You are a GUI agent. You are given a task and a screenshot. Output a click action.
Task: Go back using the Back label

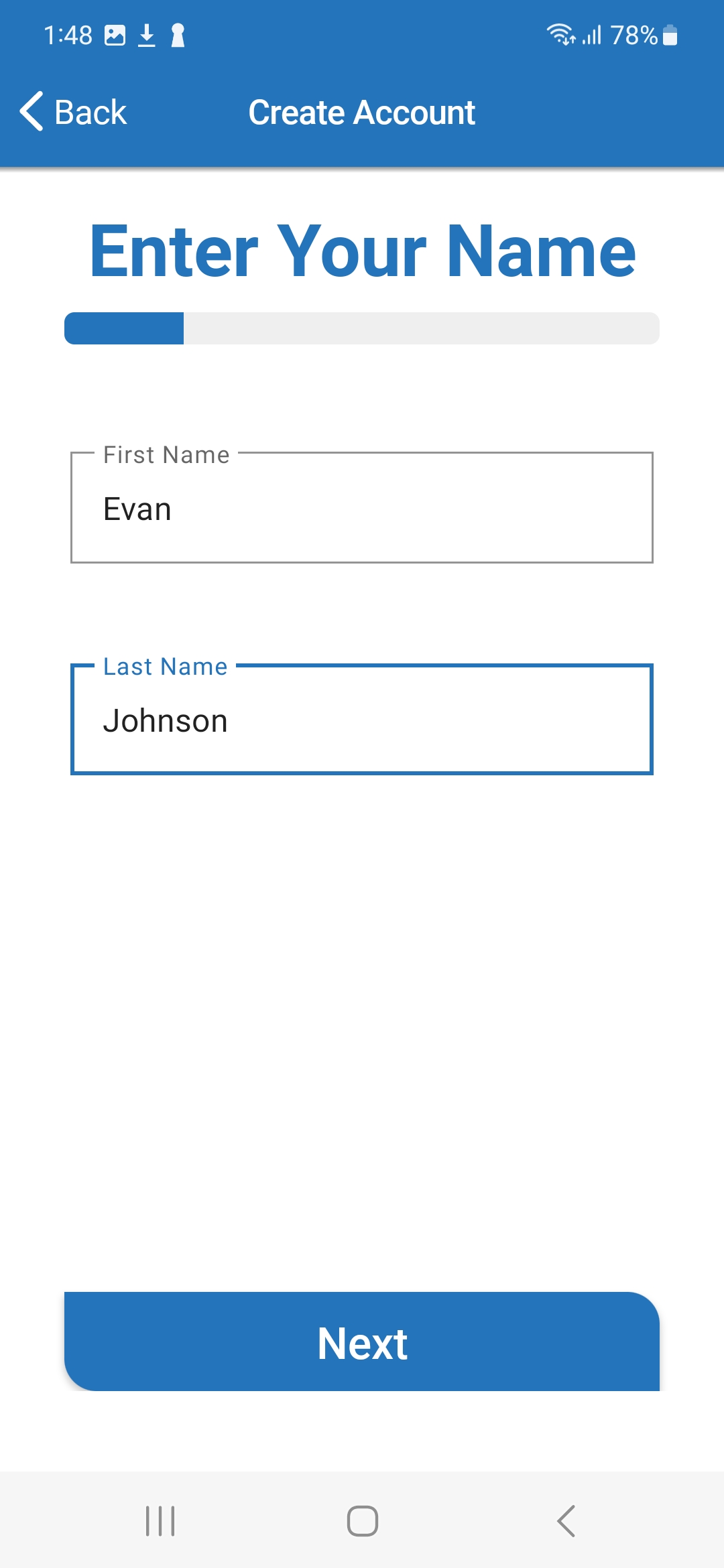tap(90, 112)
